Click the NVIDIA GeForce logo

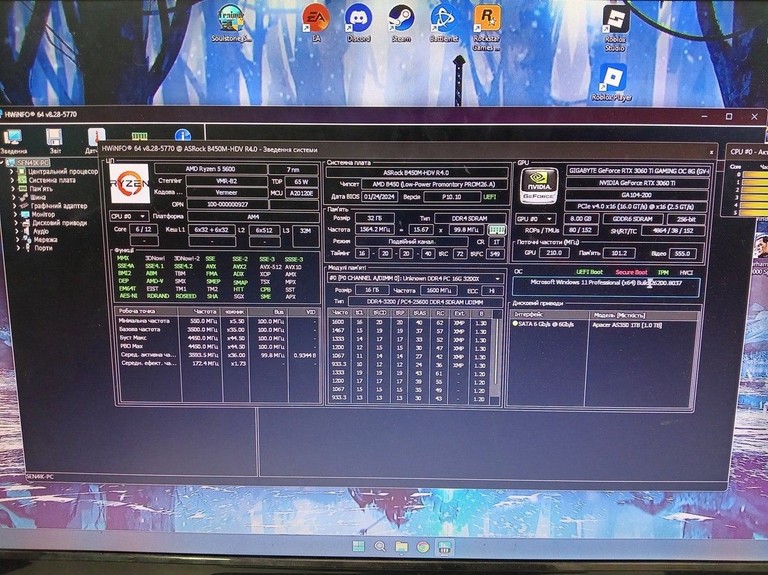[539, 186]
